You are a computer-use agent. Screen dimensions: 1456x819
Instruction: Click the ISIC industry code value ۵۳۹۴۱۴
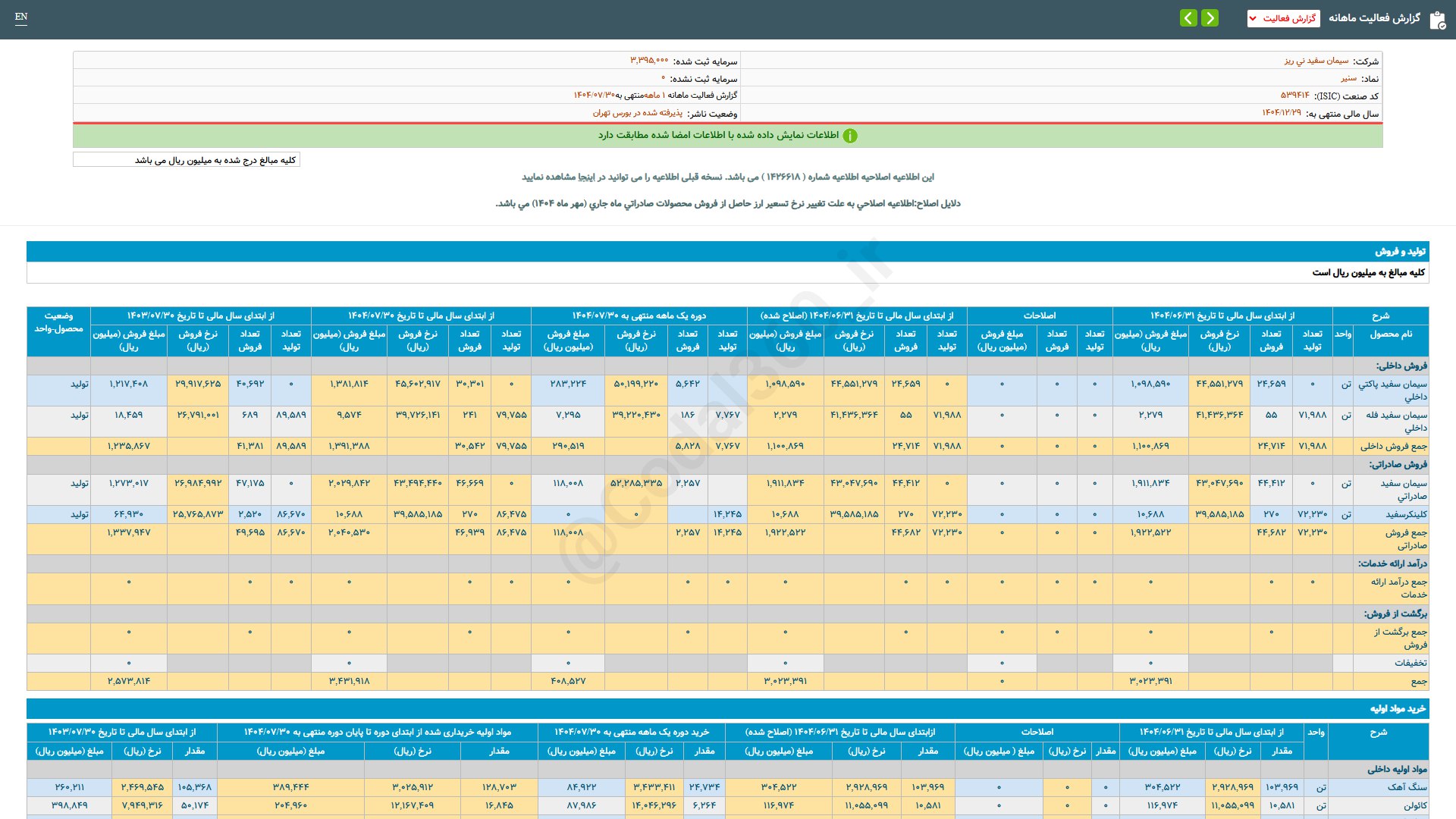point(1294,96)
